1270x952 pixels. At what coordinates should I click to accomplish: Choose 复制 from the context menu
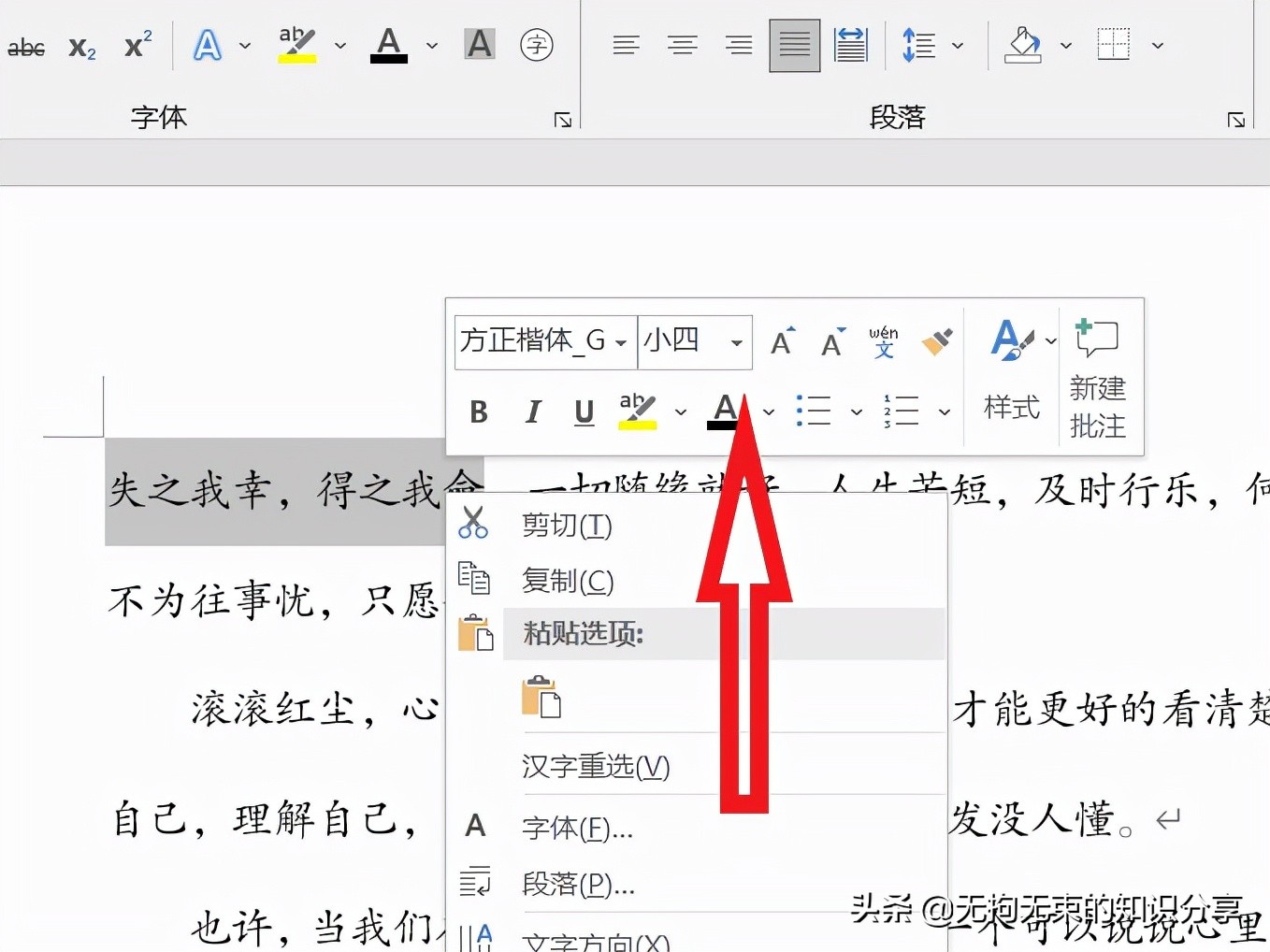click(x=566, y=580)
